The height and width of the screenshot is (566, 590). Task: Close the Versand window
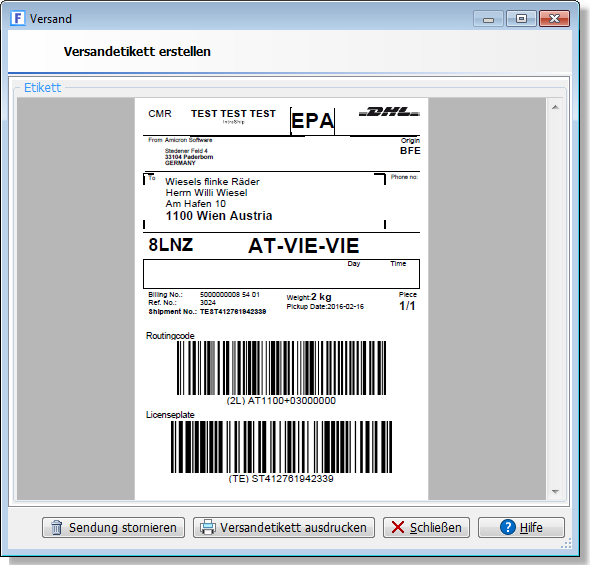[x=554, y=19]
